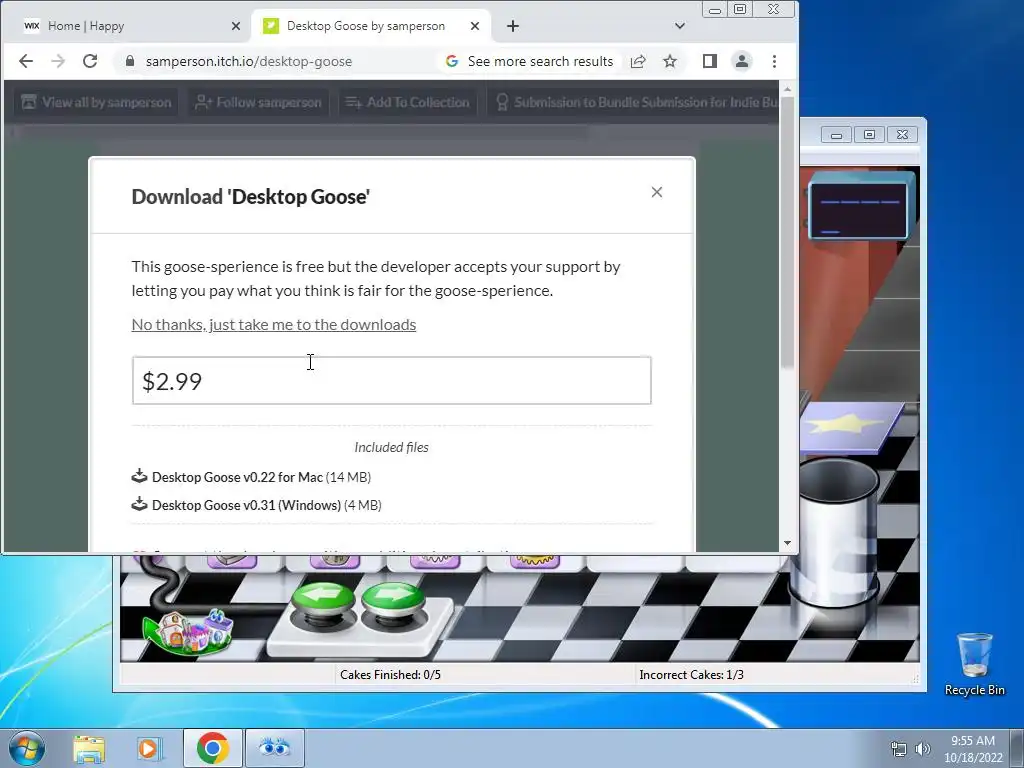Open the Chrome side panel
Image resolution: width=1024 pixels, height=768 pixels.
(710, 61)
